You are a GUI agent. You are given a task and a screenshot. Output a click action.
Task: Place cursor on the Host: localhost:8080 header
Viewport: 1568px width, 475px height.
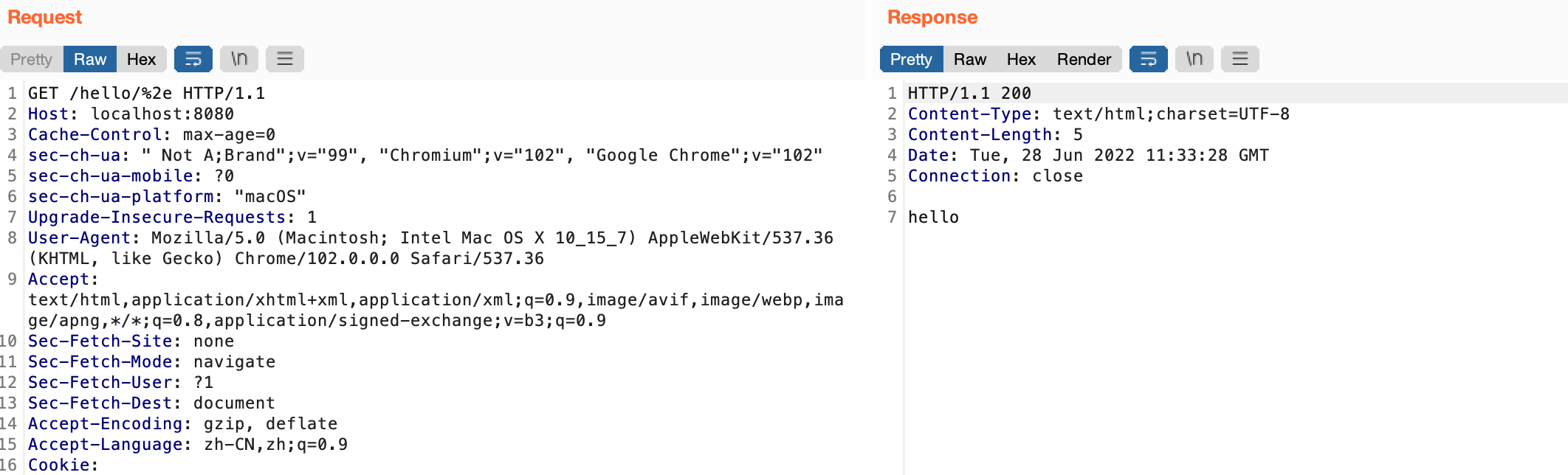pyautogui.click(x=131, y=114)
